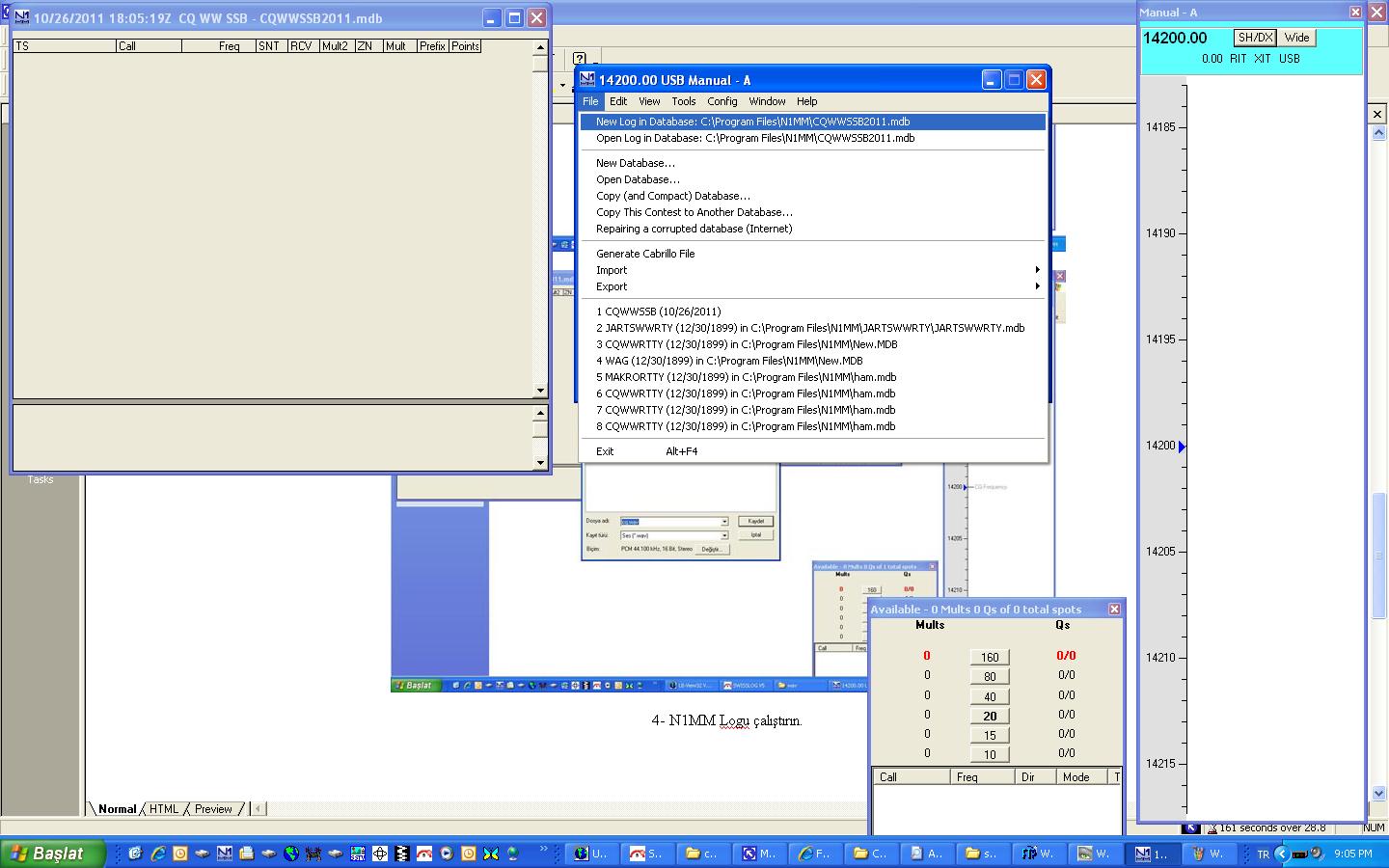Click the 14200 frequency marker arrow

1182,447
